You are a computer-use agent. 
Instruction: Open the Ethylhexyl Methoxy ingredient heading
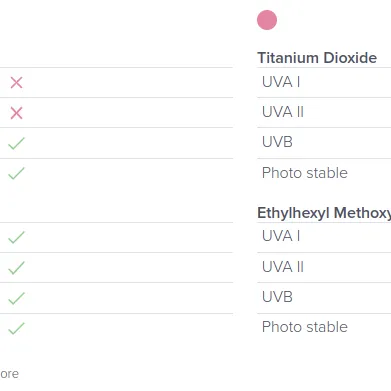[324, 213]
